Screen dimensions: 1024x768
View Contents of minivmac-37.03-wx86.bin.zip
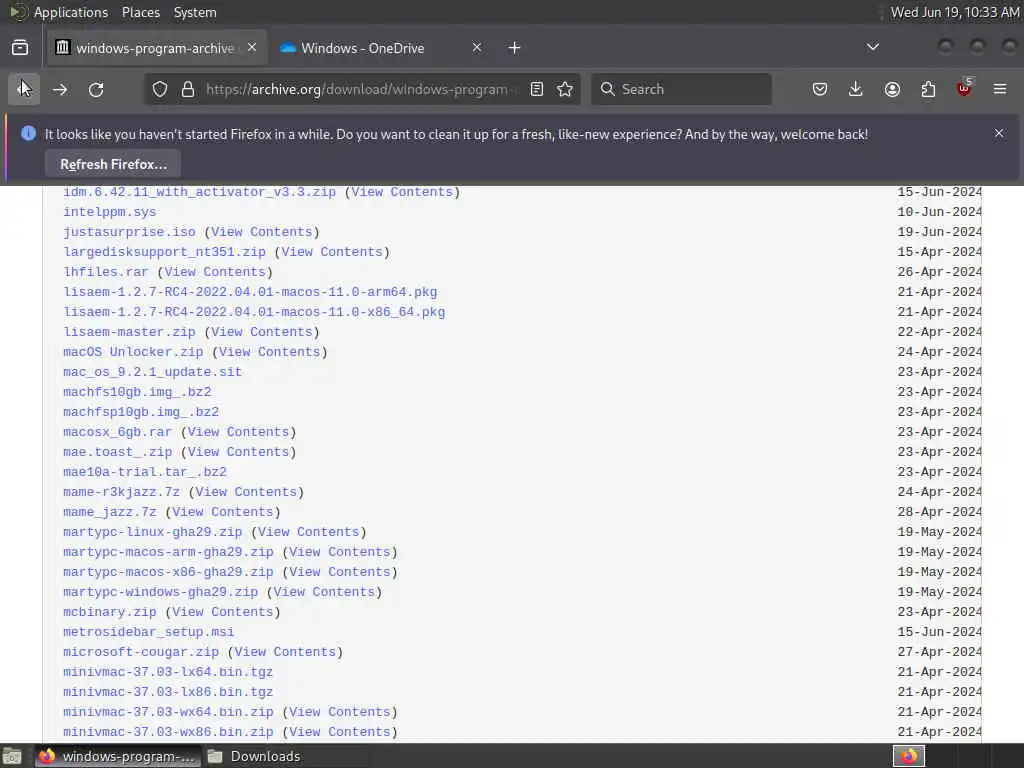pos(340,732)
